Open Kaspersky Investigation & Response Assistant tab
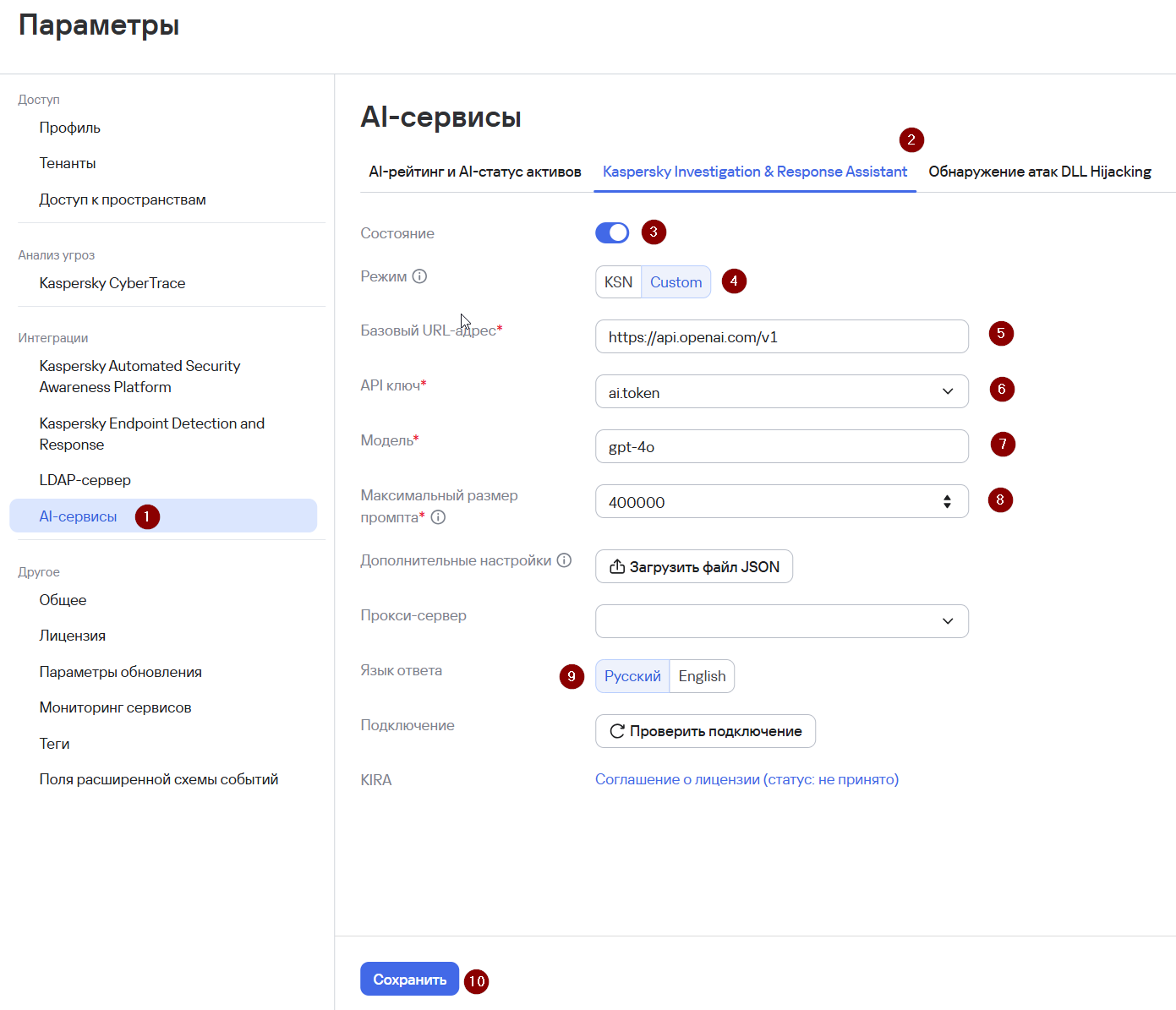The height and width of the screenshot is (1010, 1176). coord(755,172)
